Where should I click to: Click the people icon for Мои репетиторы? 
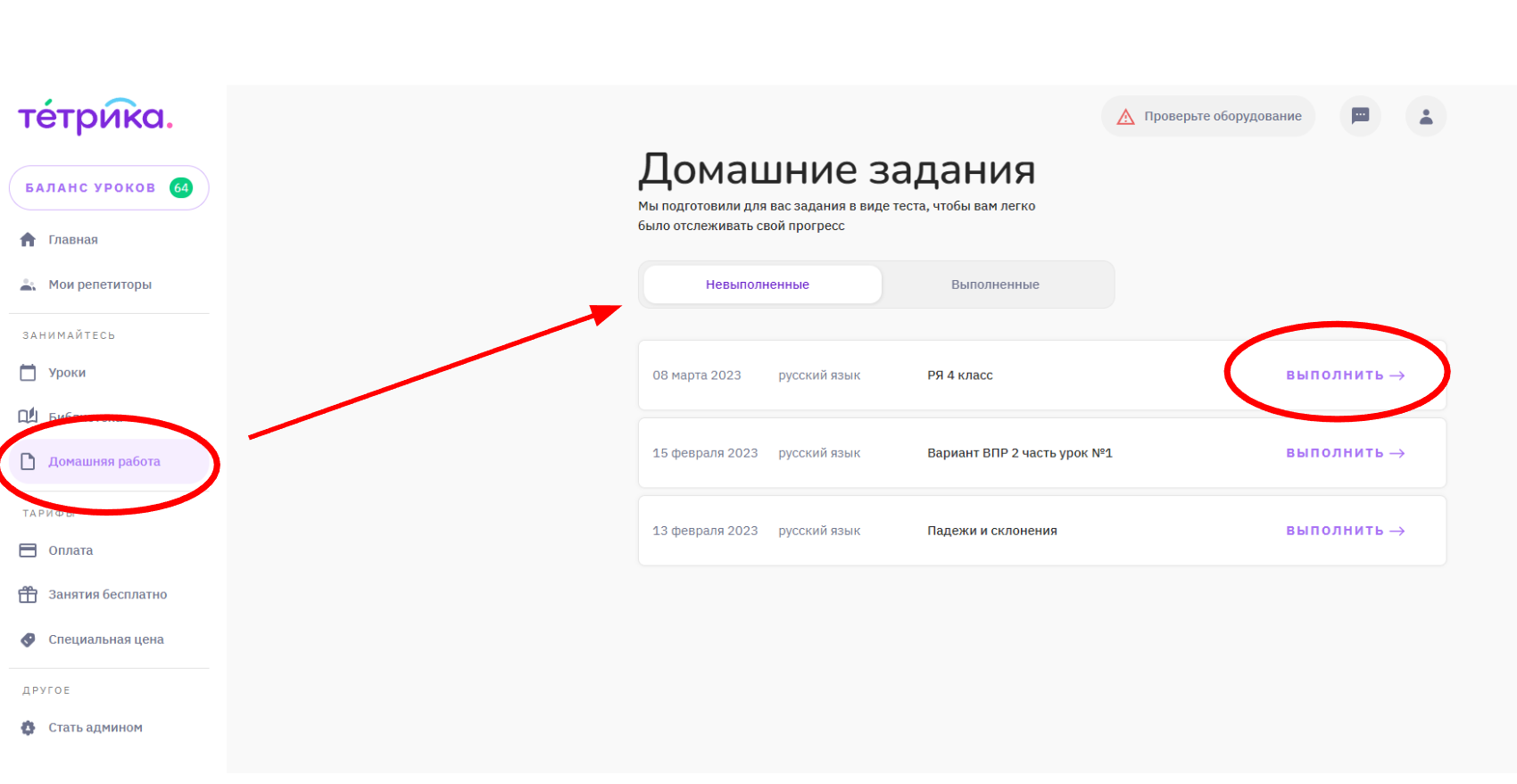pos(28,285)
